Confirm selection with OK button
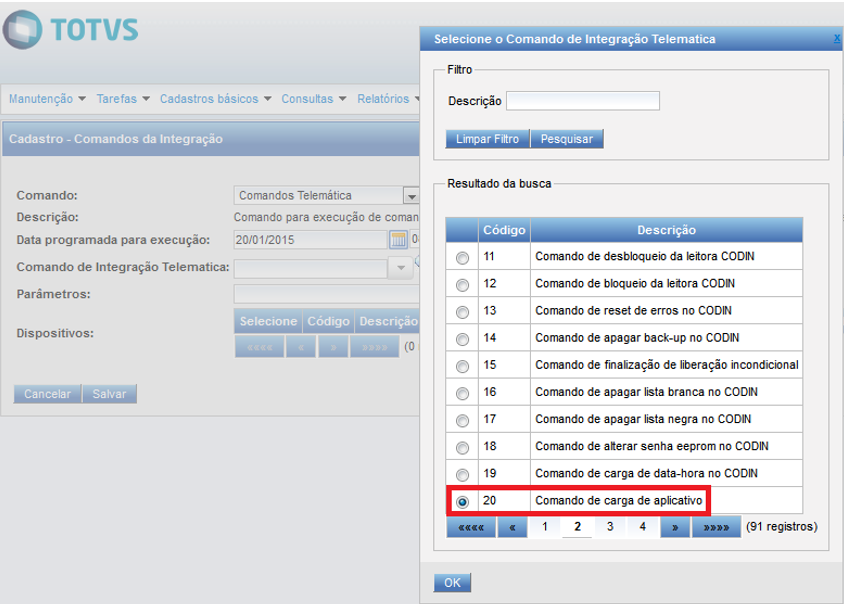The image size is (844, 604). [452, 582]
